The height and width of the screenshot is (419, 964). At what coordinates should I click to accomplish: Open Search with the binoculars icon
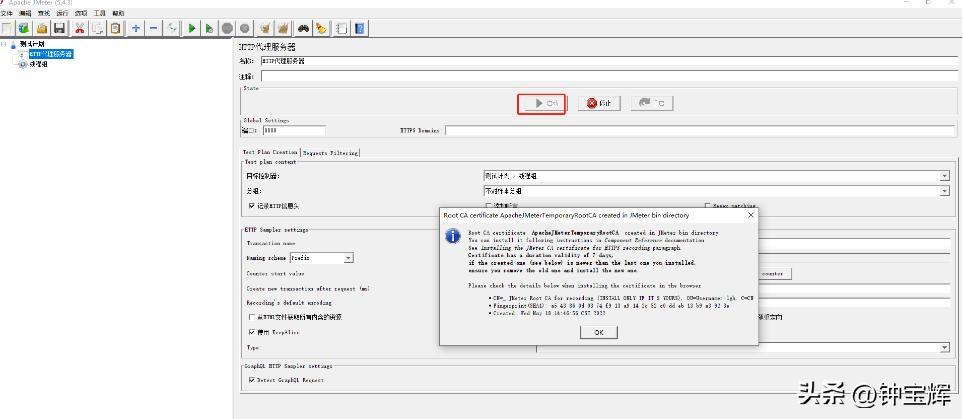(x=303, y=28)
